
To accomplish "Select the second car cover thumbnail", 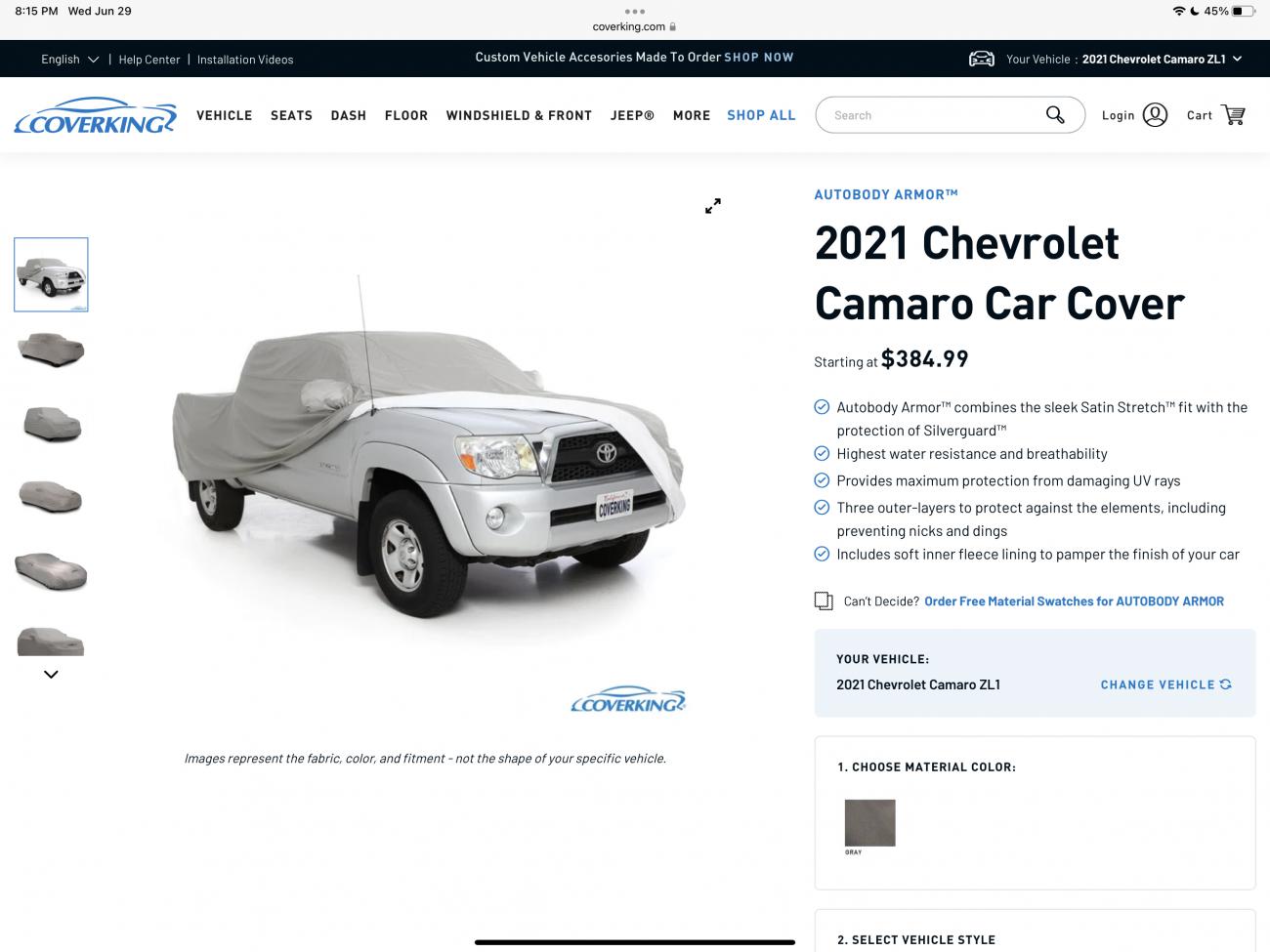I will click(51, 349).
